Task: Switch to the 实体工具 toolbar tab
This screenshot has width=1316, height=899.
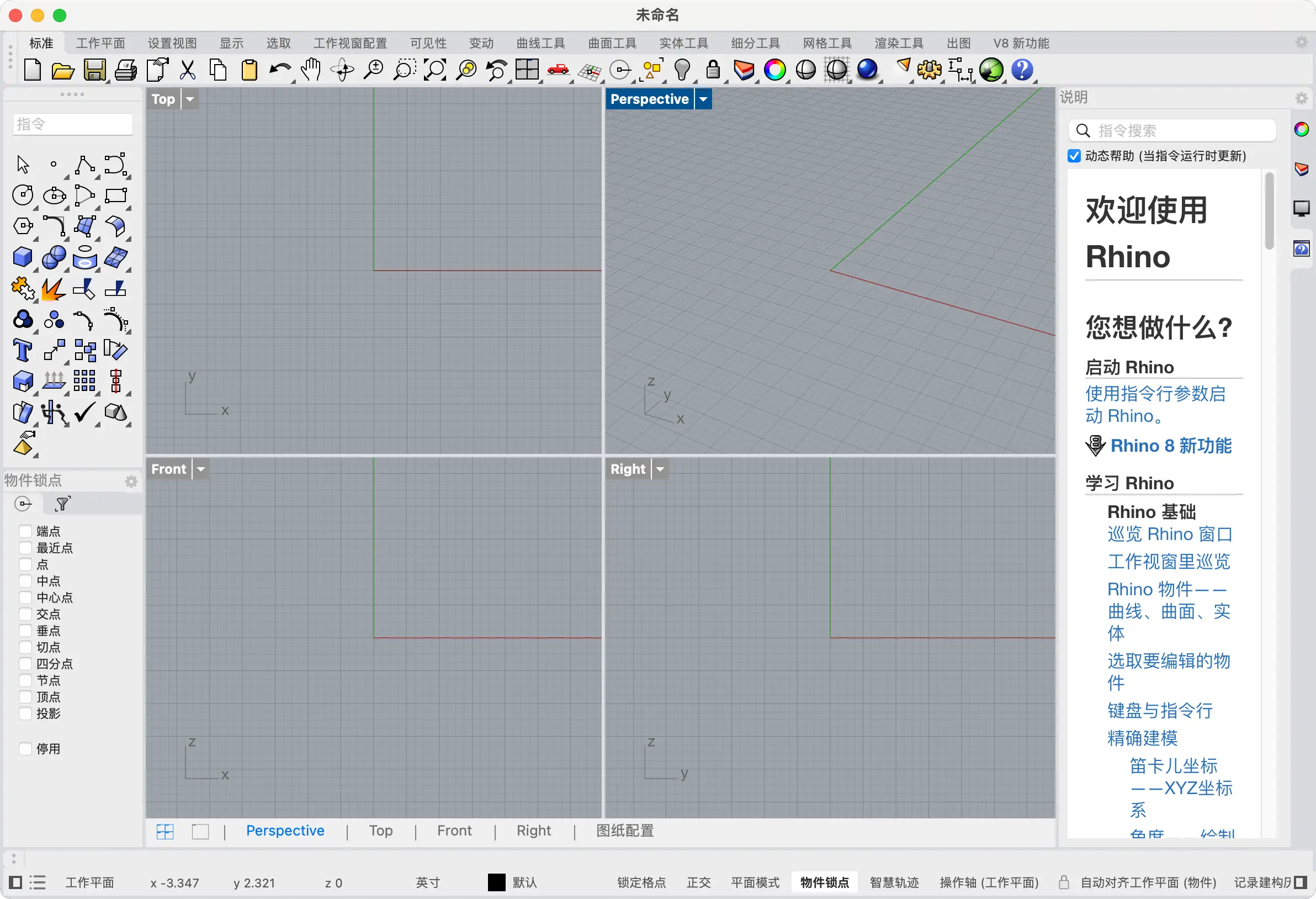Action: (x=683, y=43)
